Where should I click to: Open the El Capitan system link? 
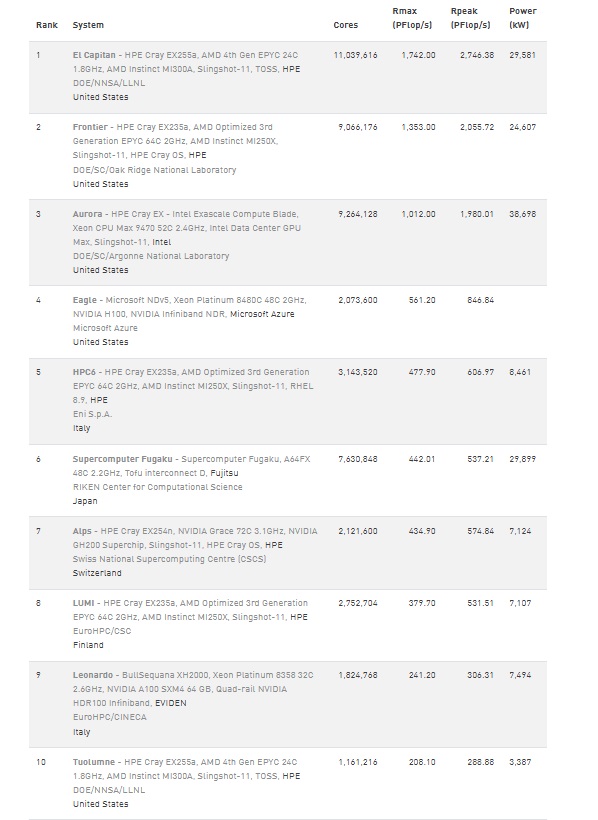tap(94, 55)
